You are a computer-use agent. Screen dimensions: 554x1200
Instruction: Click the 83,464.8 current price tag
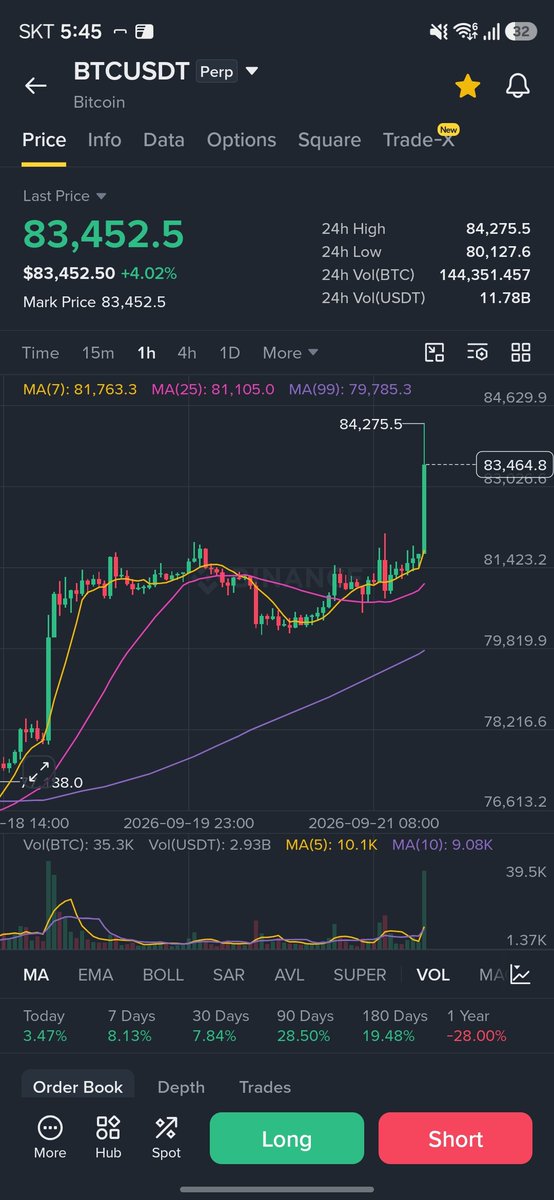(x=515, y=464)
